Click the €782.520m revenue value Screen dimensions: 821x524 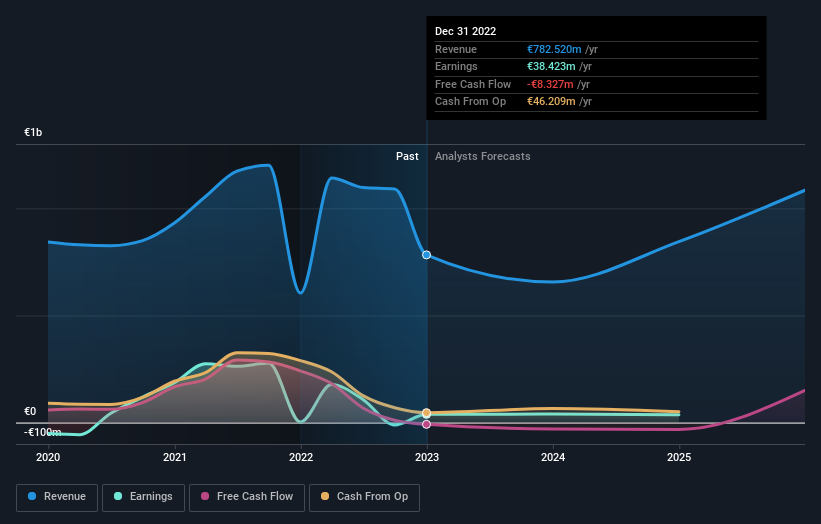554,49
